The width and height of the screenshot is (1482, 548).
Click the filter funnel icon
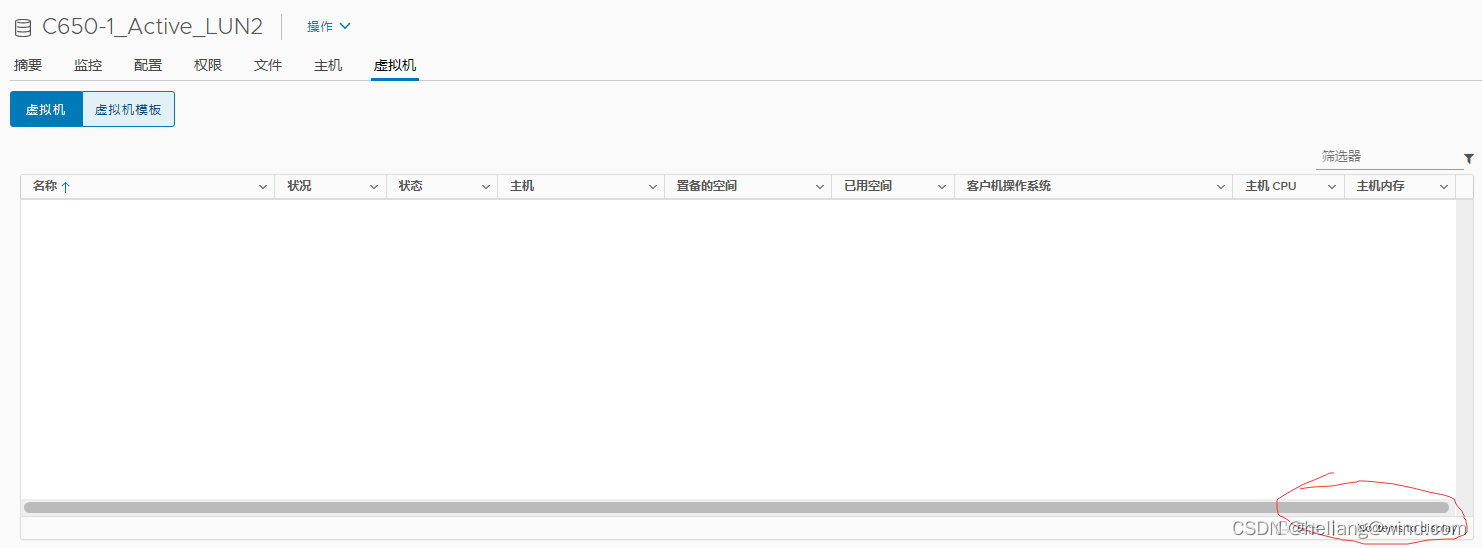pos(1469,158)
